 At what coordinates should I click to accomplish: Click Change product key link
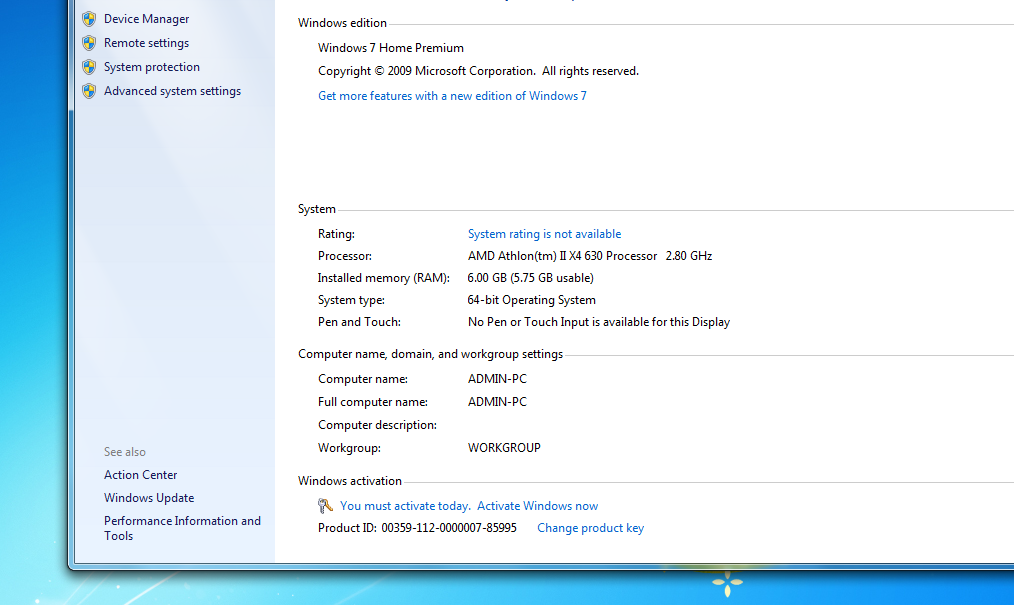click(590, 528)
